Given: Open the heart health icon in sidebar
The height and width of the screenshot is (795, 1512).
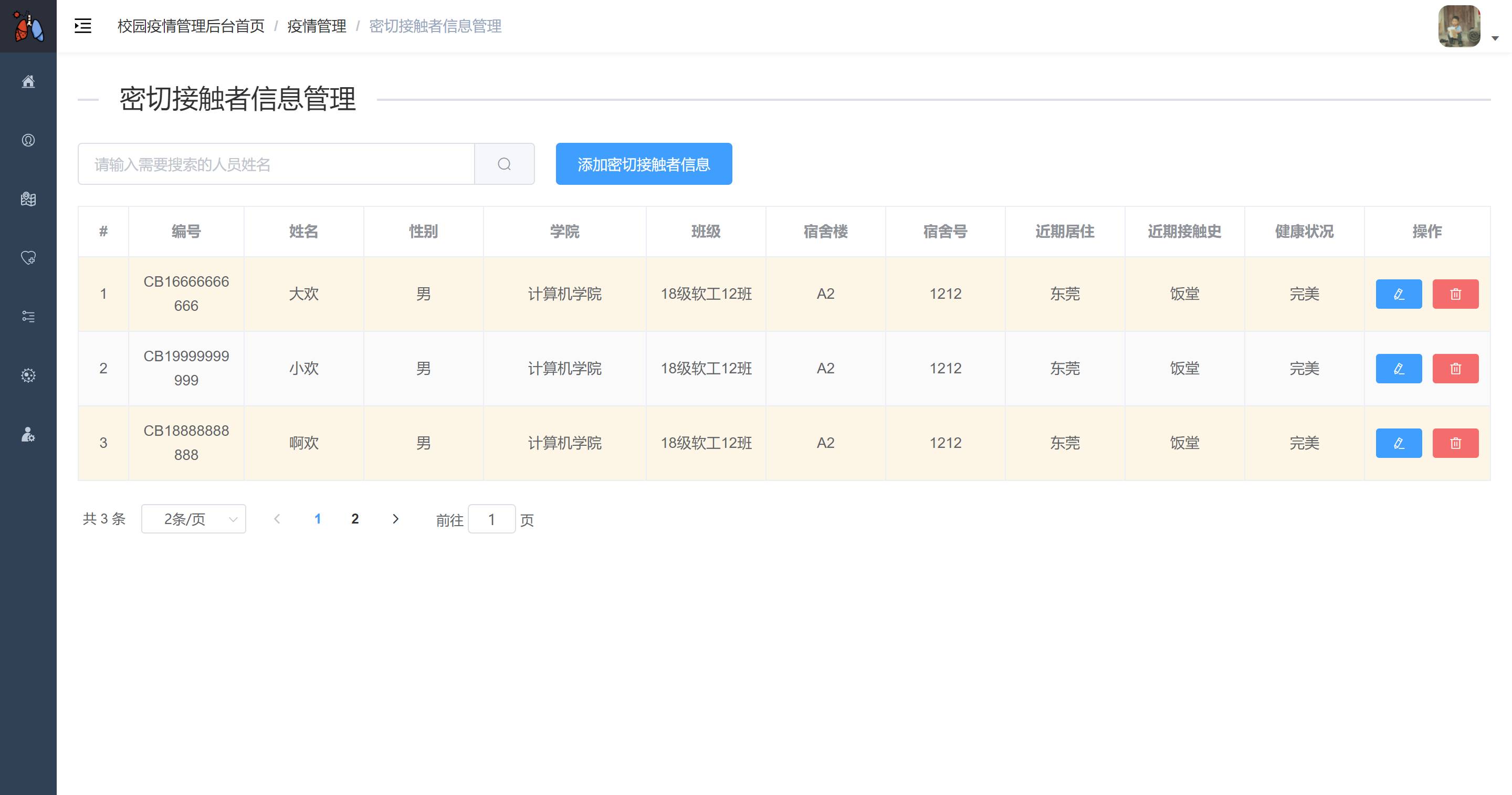Looking at the screenshot, I should (28, 258).
